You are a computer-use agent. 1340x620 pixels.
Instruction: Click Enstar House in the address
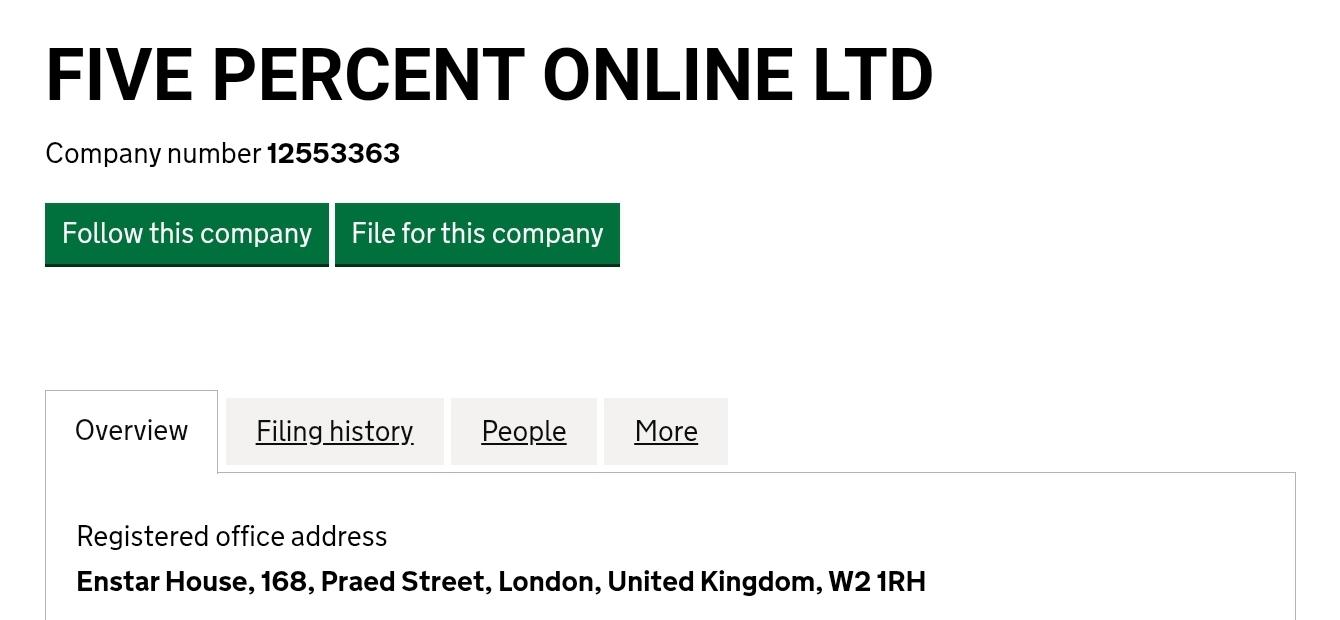tap(164, 582)
